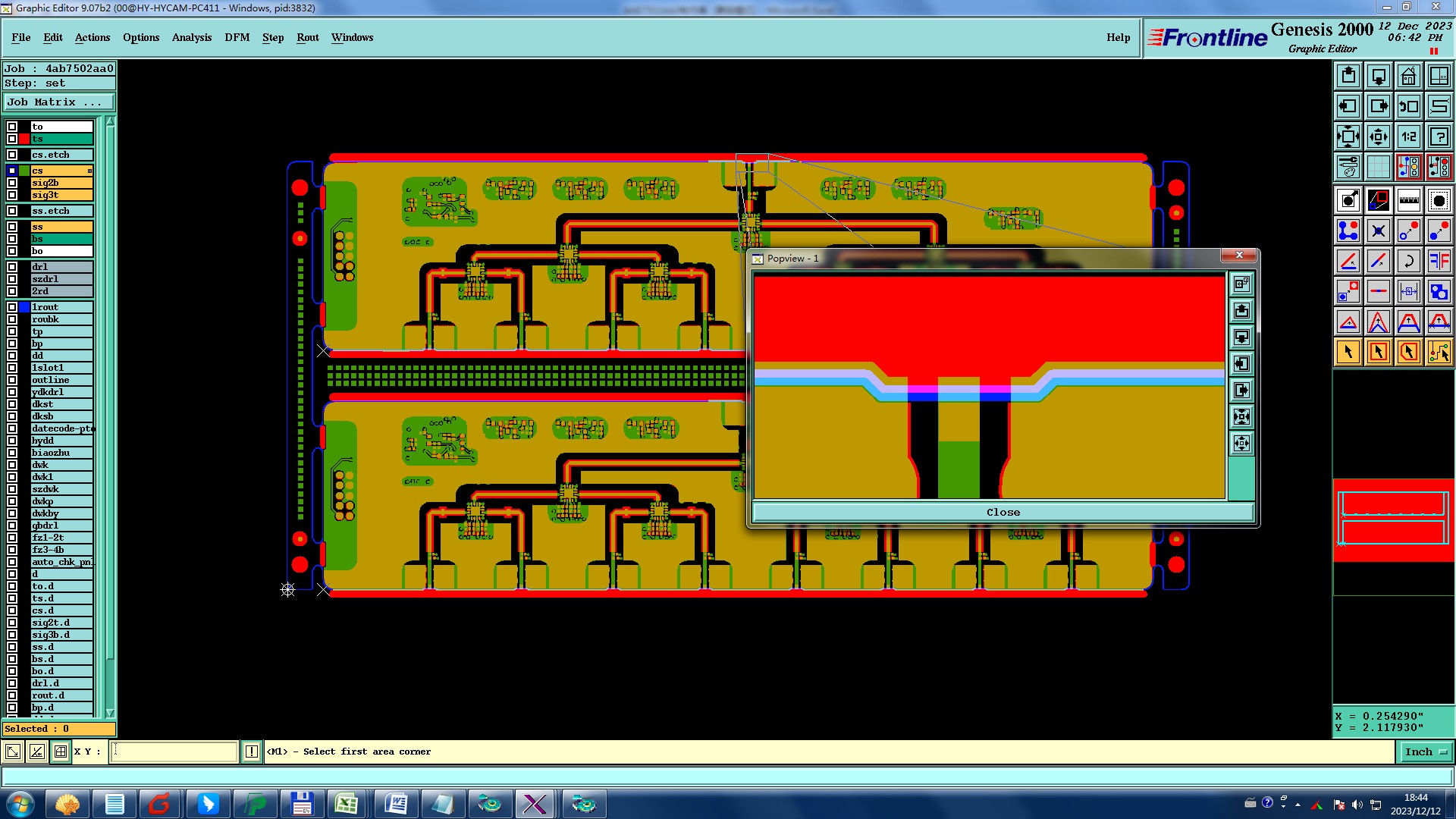Screen dimensions: 1456x819
Task: Click the rotate arrow edit icon
Action: [1408, 262]
